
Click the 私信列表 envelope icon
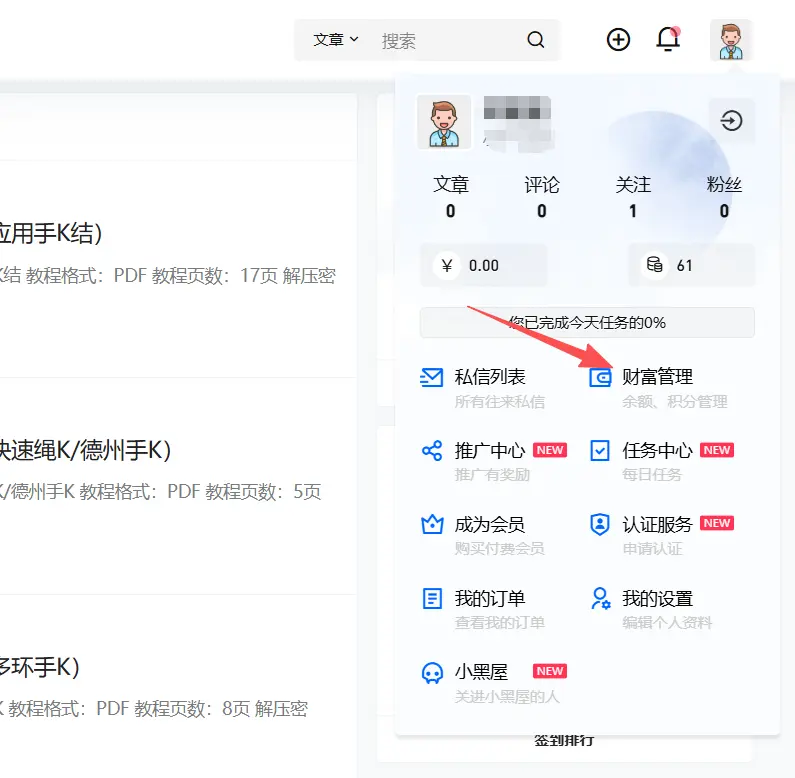432,378
